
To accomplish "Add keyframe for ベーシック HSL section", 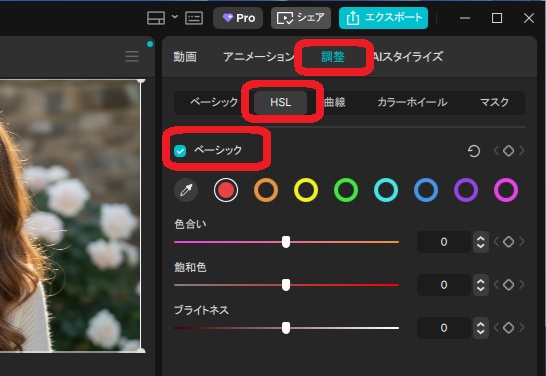I will [509, 151].
